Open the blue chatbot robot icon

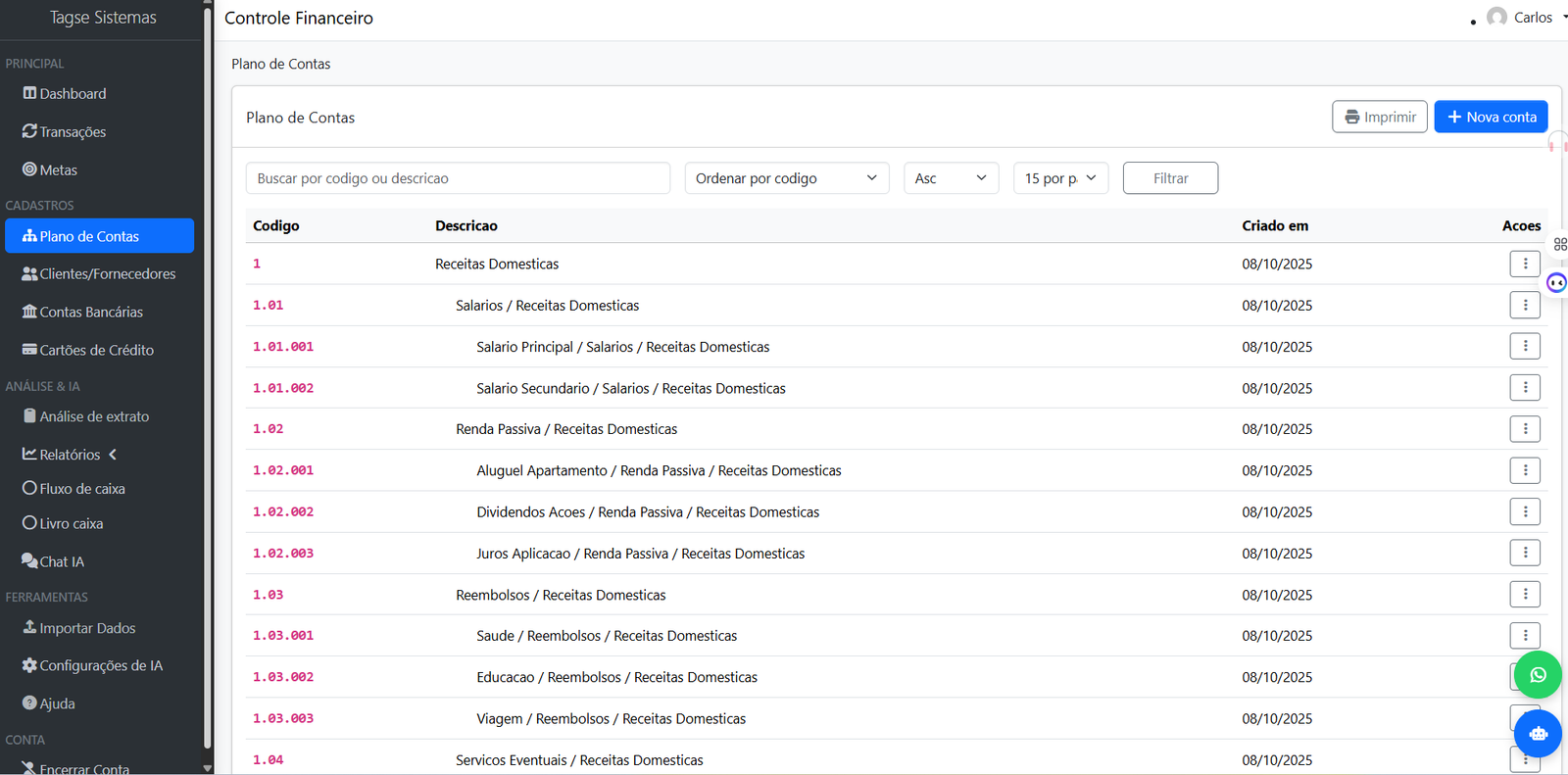coord(1538,733)
